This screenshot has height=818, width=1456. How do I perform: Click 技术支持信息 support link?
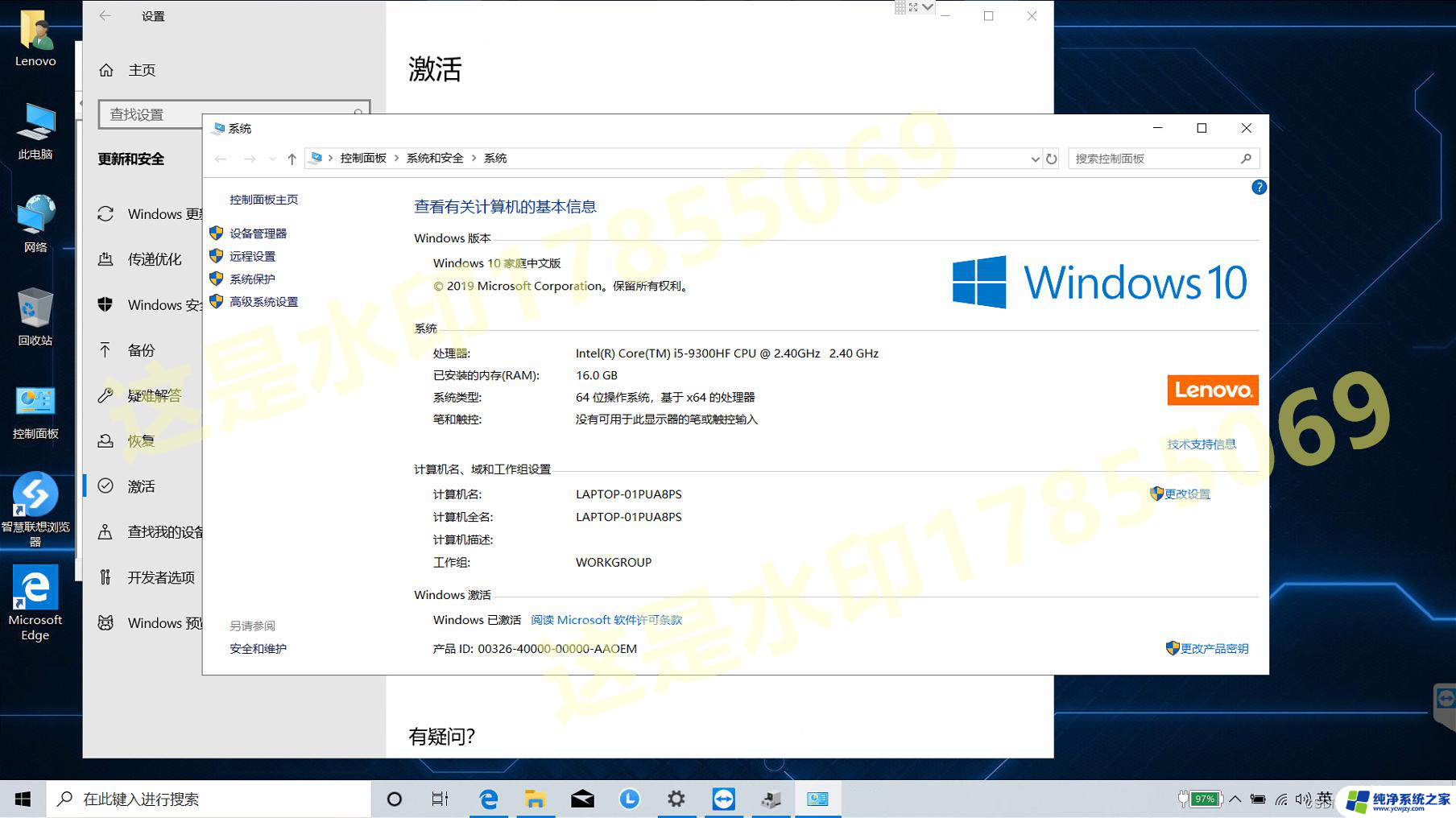click(1202, 444)
